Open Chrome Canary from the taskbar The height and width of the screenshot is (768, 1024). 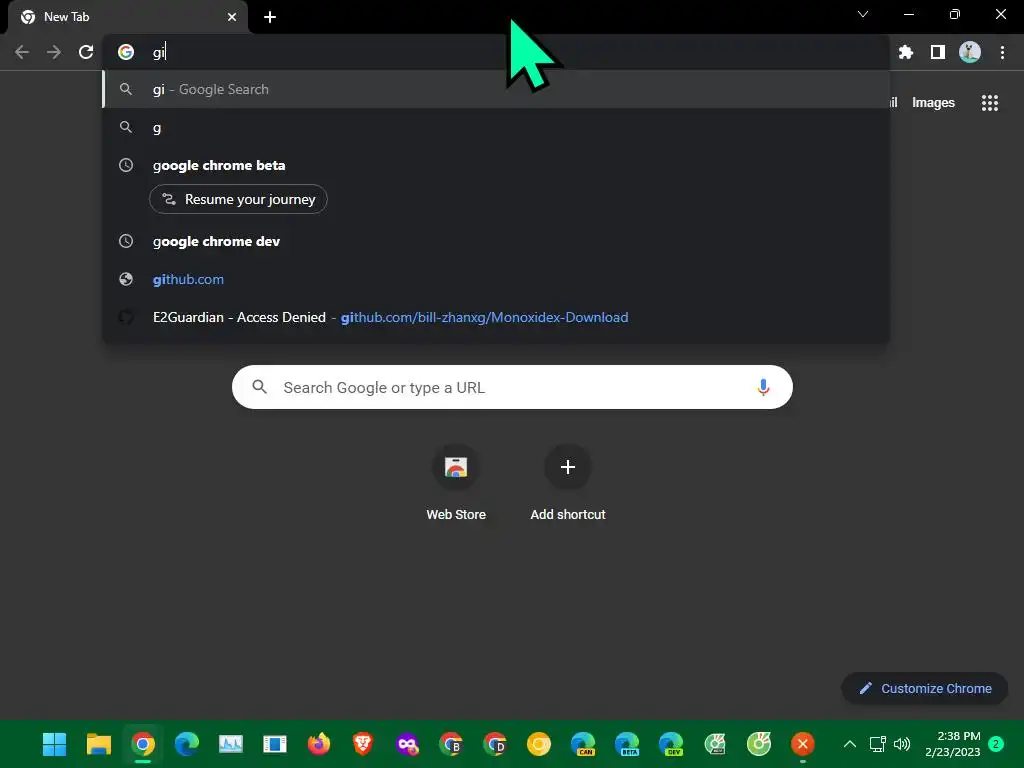[539, 744]
